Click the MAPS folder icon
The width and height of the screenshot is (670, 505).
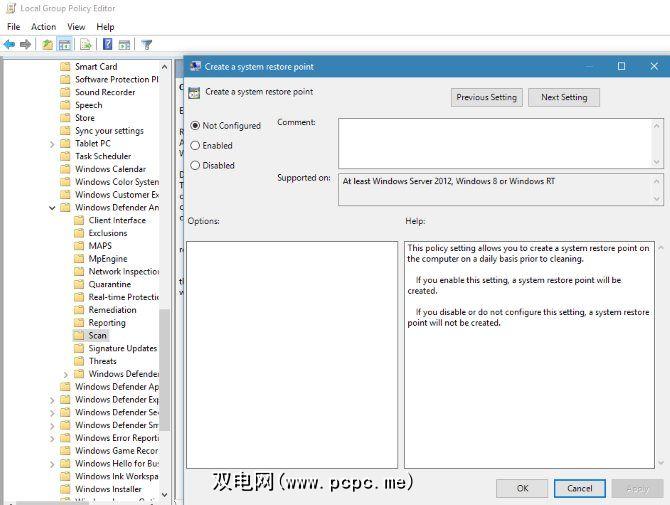79,246
